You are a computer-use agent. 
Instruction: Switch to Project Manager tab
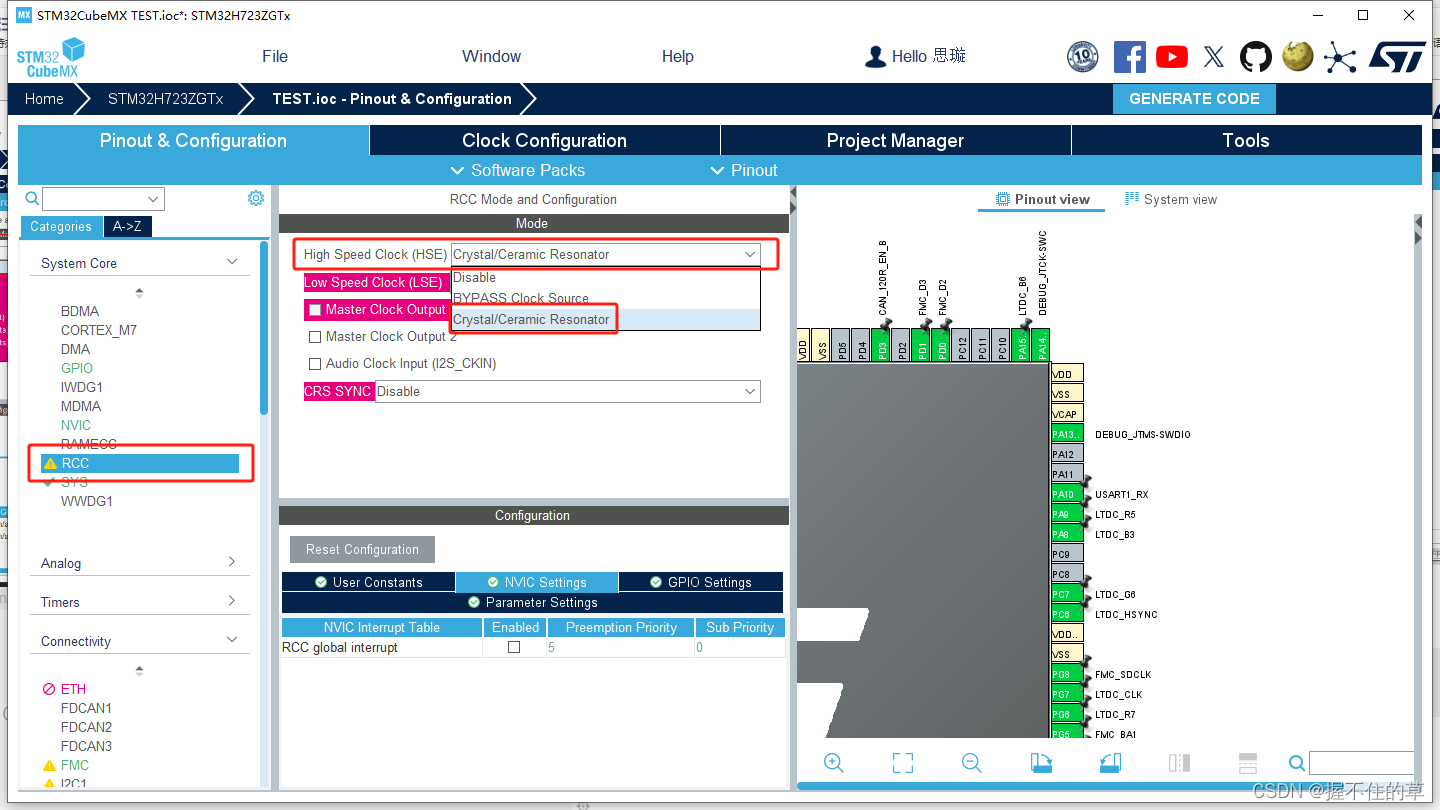pos(895,140)
